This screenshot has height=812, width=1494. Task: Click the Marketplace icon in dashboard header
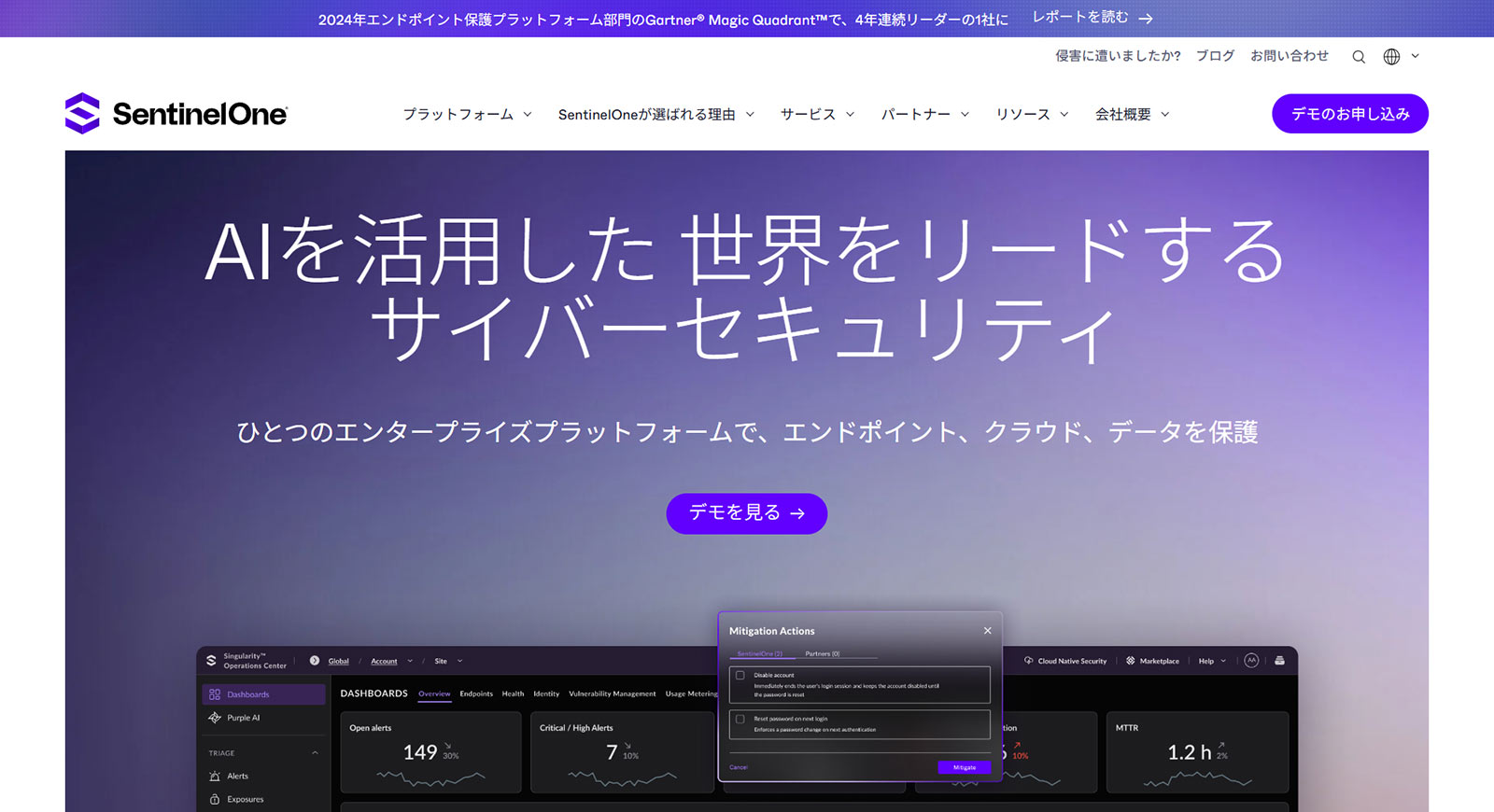(1131, 661)
